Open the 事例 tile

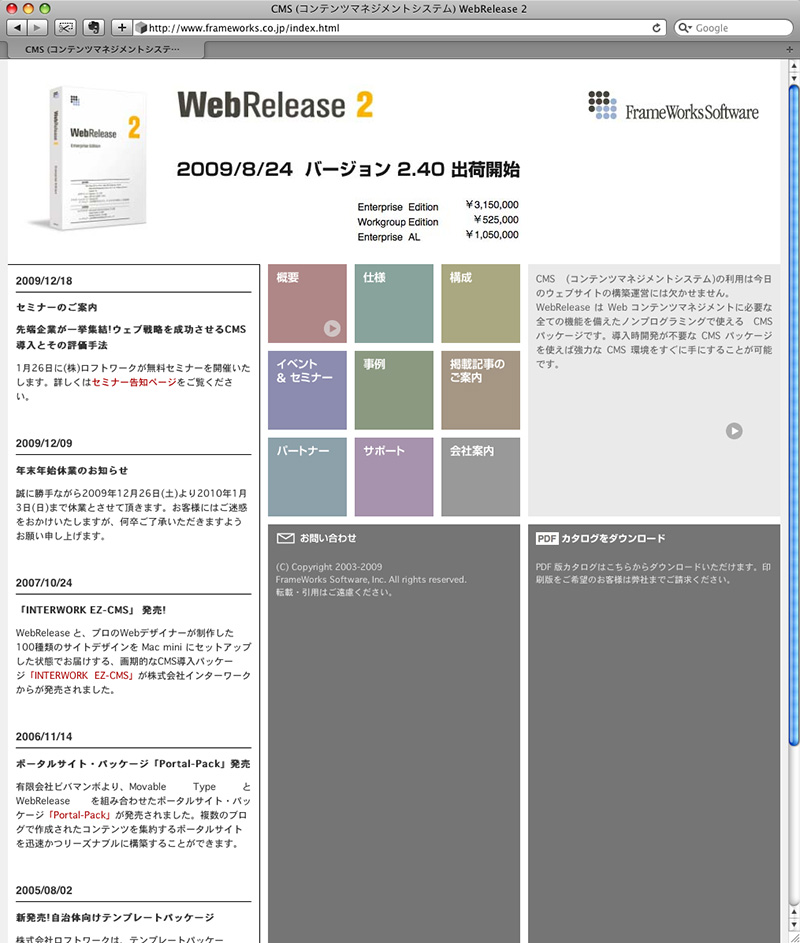point(394,390)
